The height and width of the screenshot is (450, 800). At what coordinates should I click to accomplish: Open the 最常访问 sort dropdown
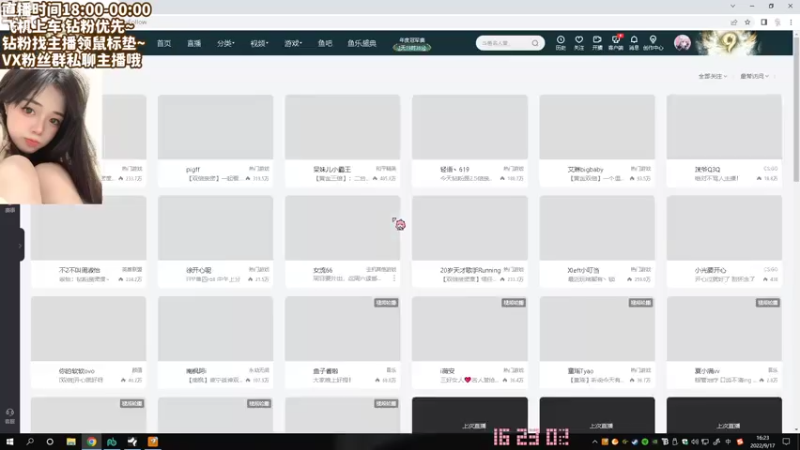(x=754, y=76)
